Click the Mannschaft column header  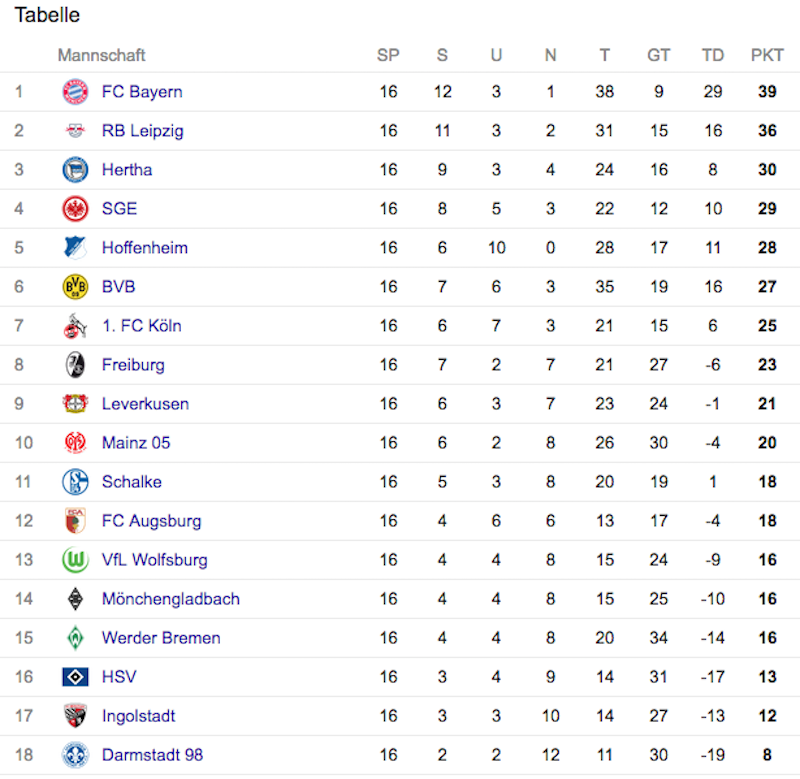click(x=102, y=55)
